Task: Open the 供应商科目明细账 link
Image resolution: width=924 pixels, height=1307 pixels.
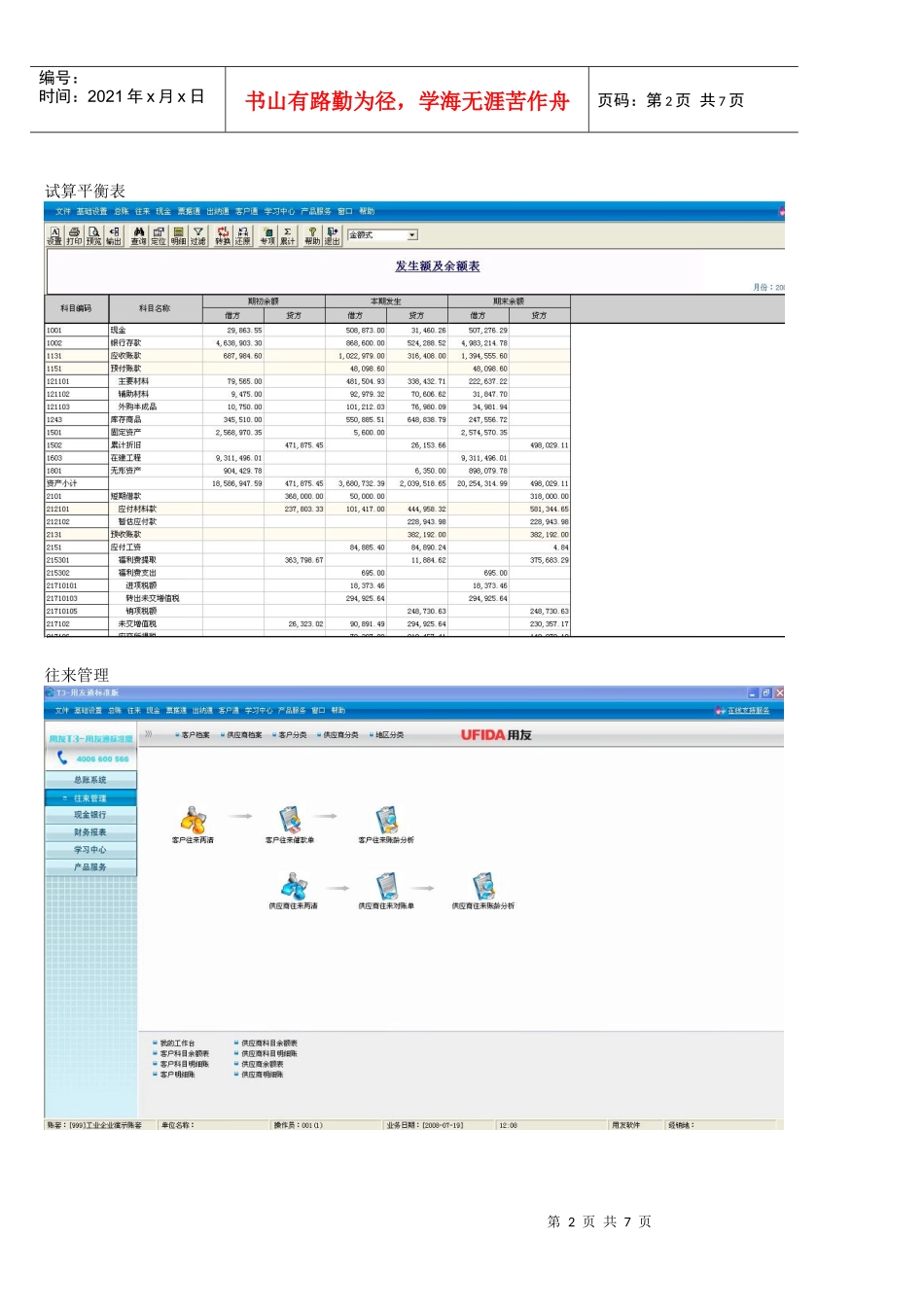Action: point(269,1054)
